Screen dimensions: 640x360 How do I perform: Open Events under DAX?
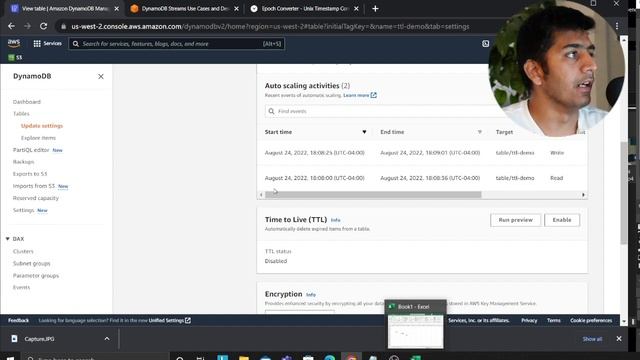coord(21,287)
